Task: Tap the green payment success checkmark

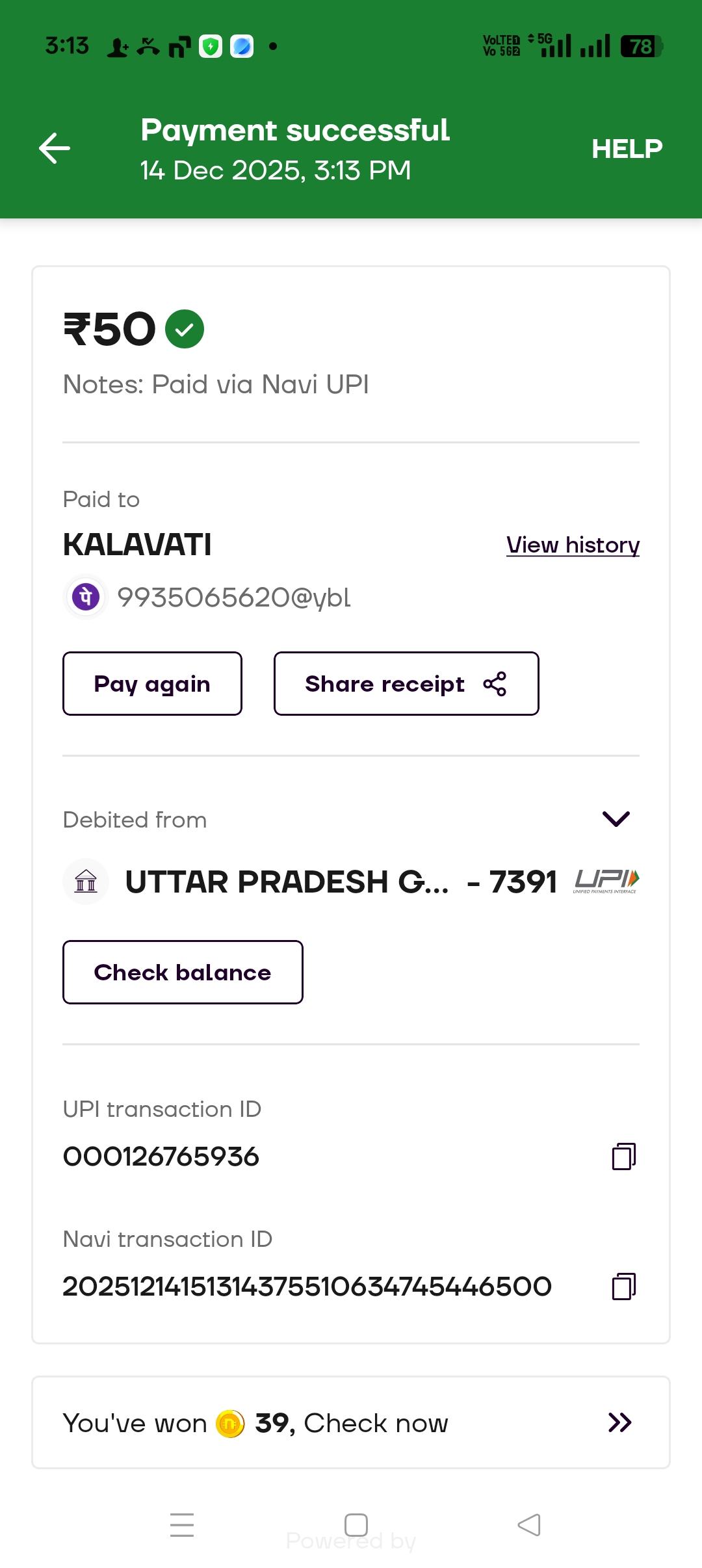Action: 185,329
